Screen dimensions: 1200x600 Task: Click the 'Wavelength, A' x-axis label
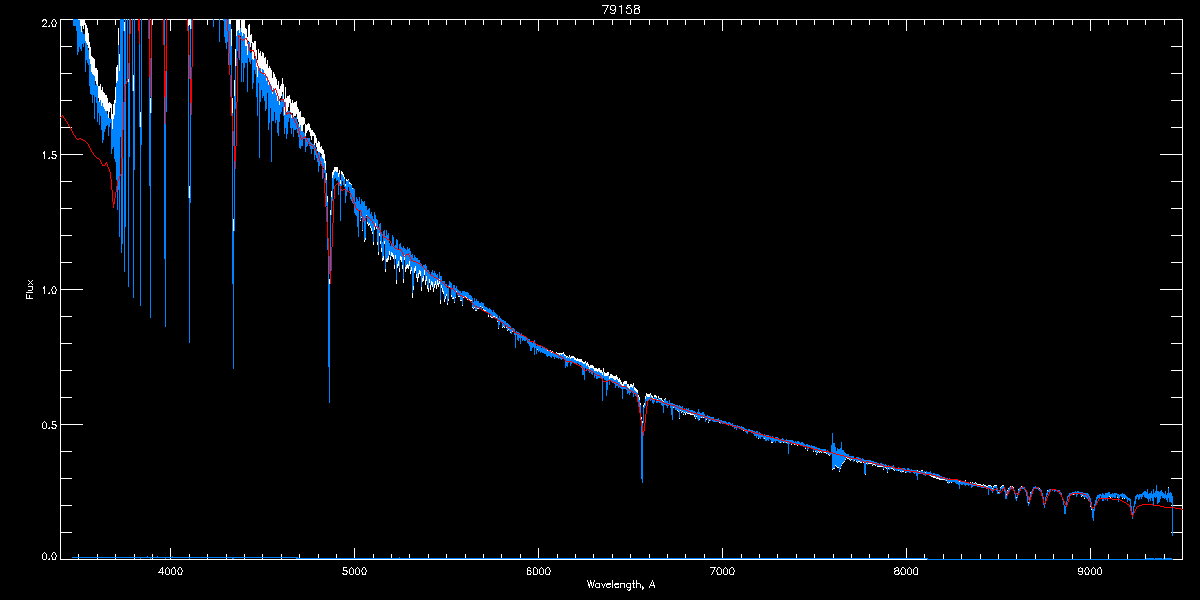621,584
